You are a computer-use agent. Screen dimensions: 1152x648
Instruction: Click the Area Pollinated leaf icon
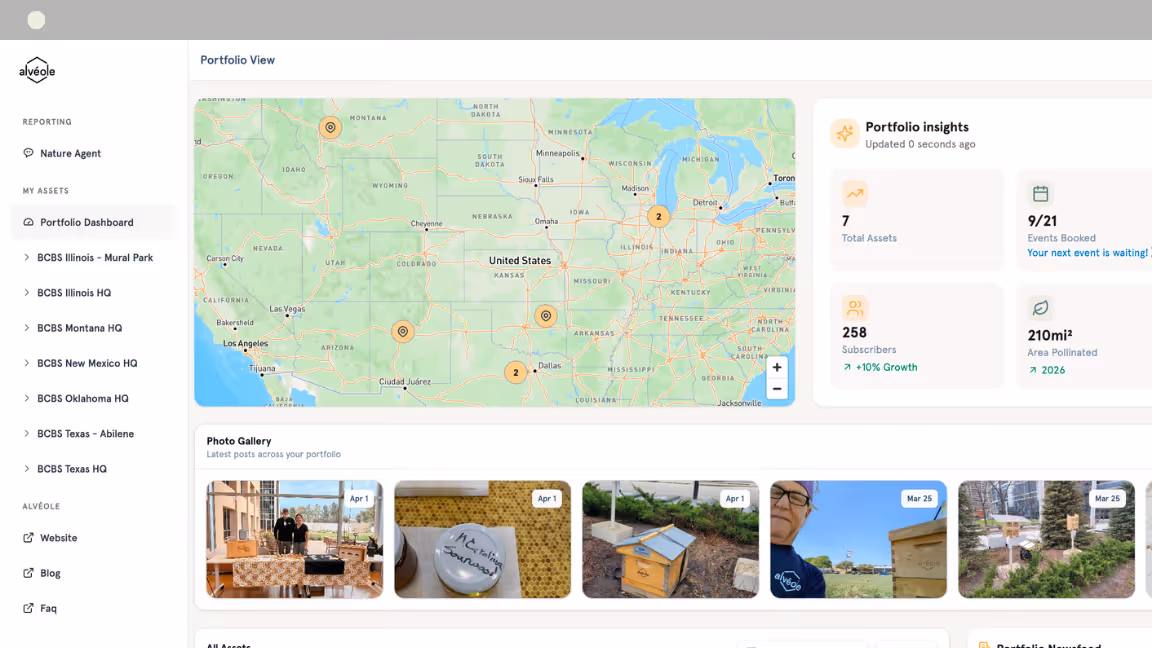tap(1040, 308)
